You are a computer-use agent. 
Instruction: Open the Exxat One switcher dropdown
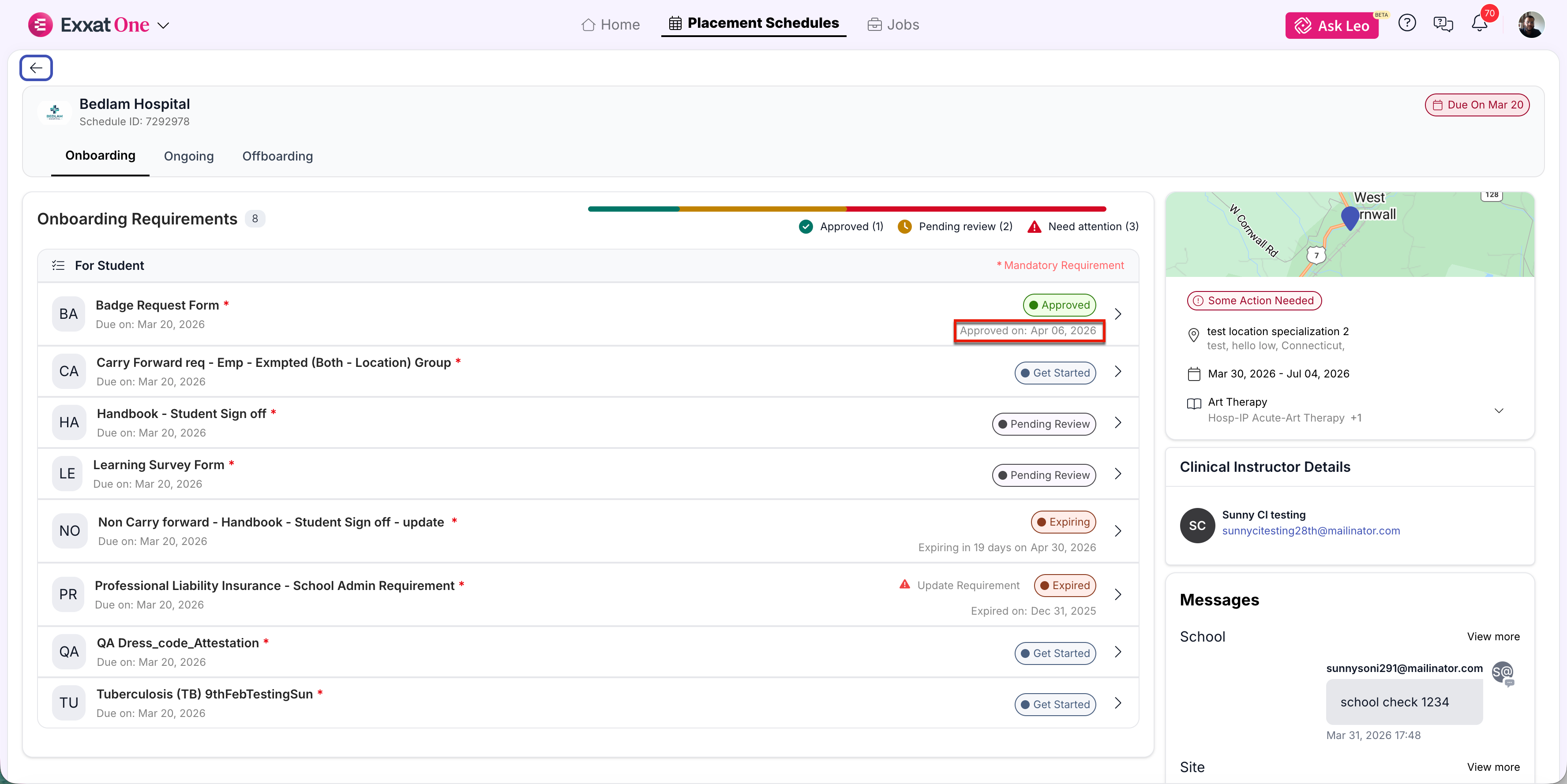coord(163,26)
